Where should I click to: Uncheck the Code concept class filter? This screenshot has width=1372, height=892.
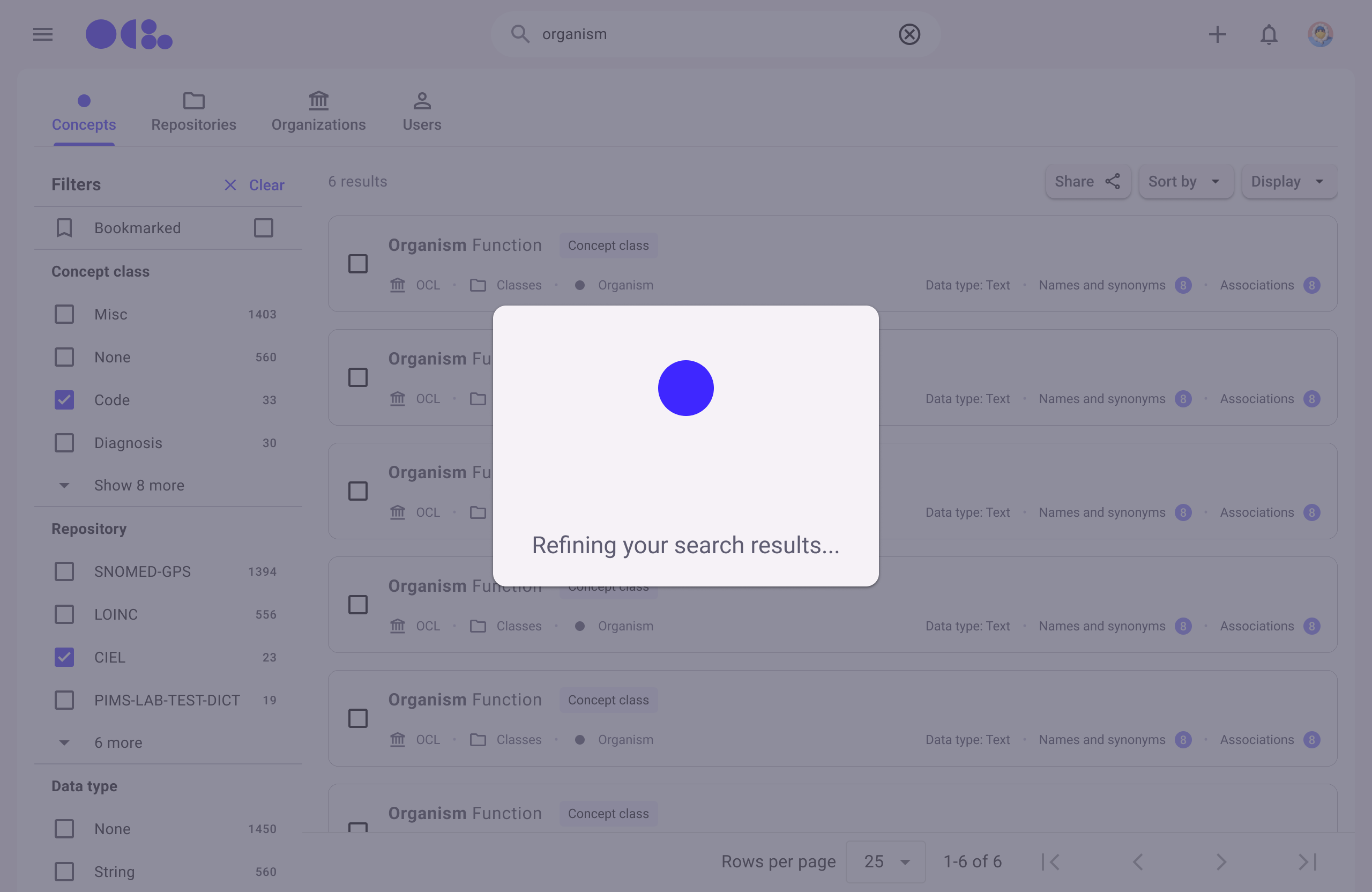click(x=64, y=400)
